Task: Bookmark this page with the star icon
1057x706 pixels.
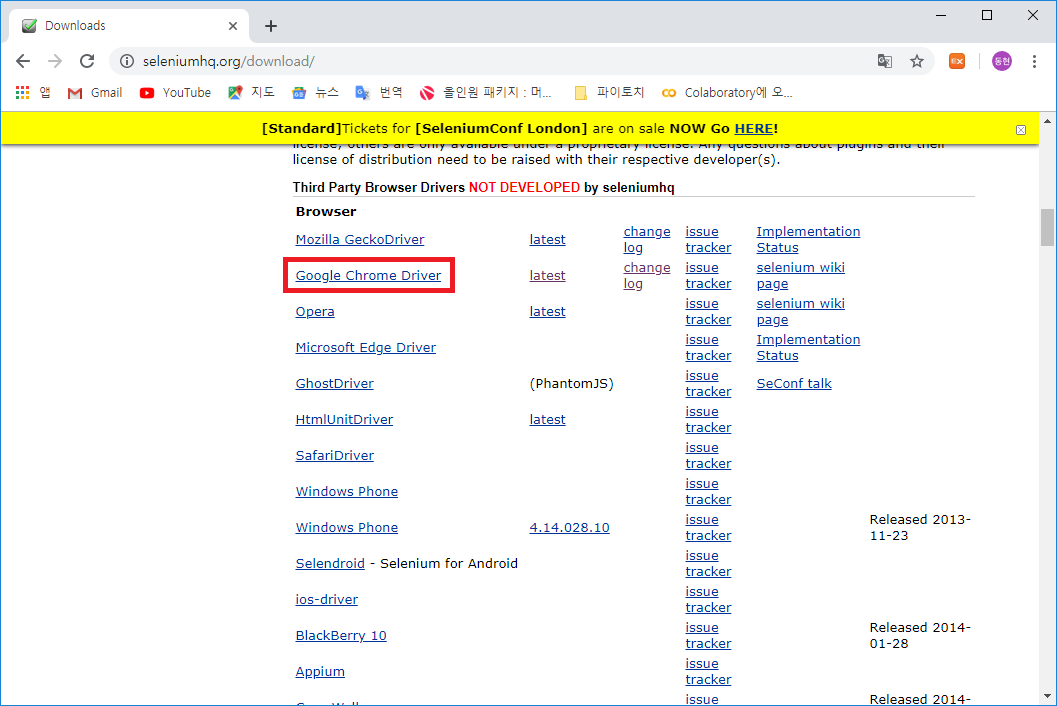Action: (x=917, y=61)
